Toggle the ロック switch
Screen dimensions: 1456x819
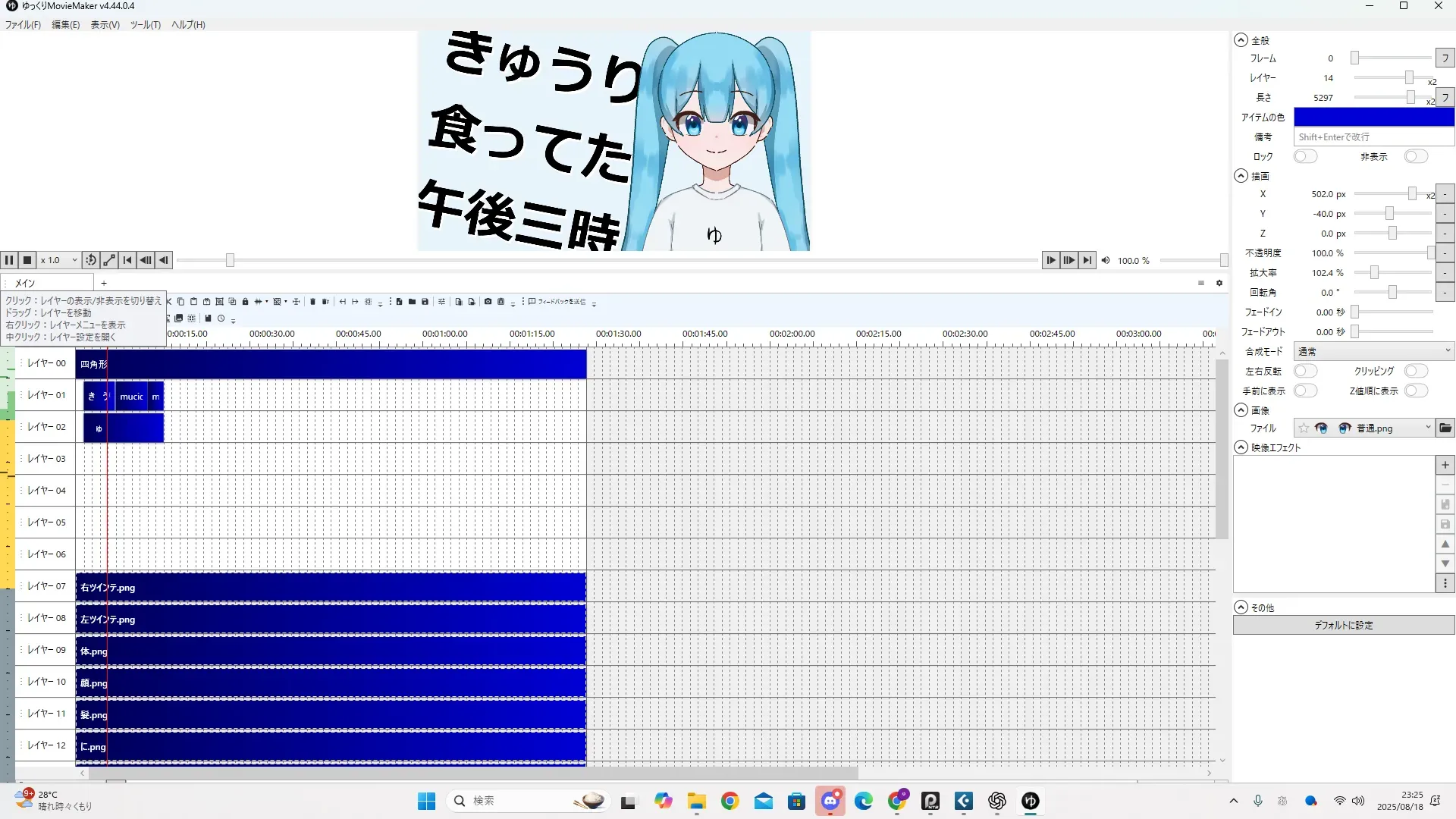(1305, 156)
